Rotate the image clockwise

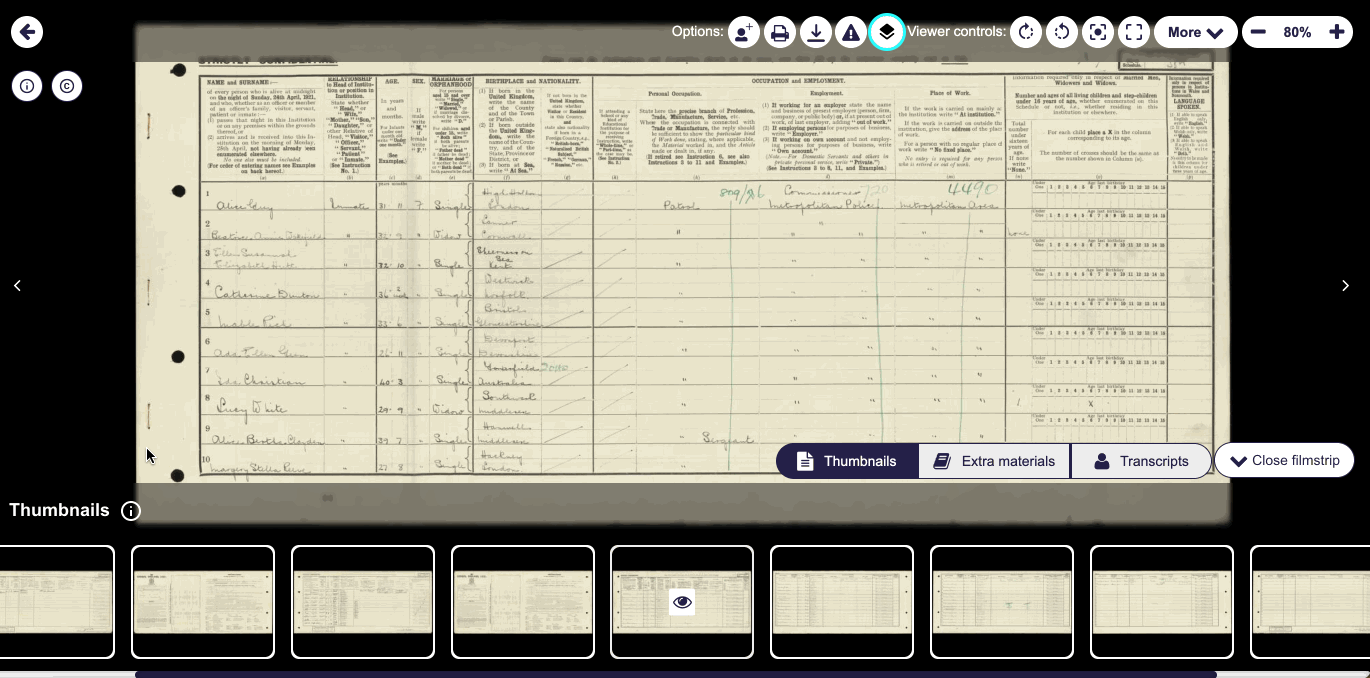point(1025,31)
